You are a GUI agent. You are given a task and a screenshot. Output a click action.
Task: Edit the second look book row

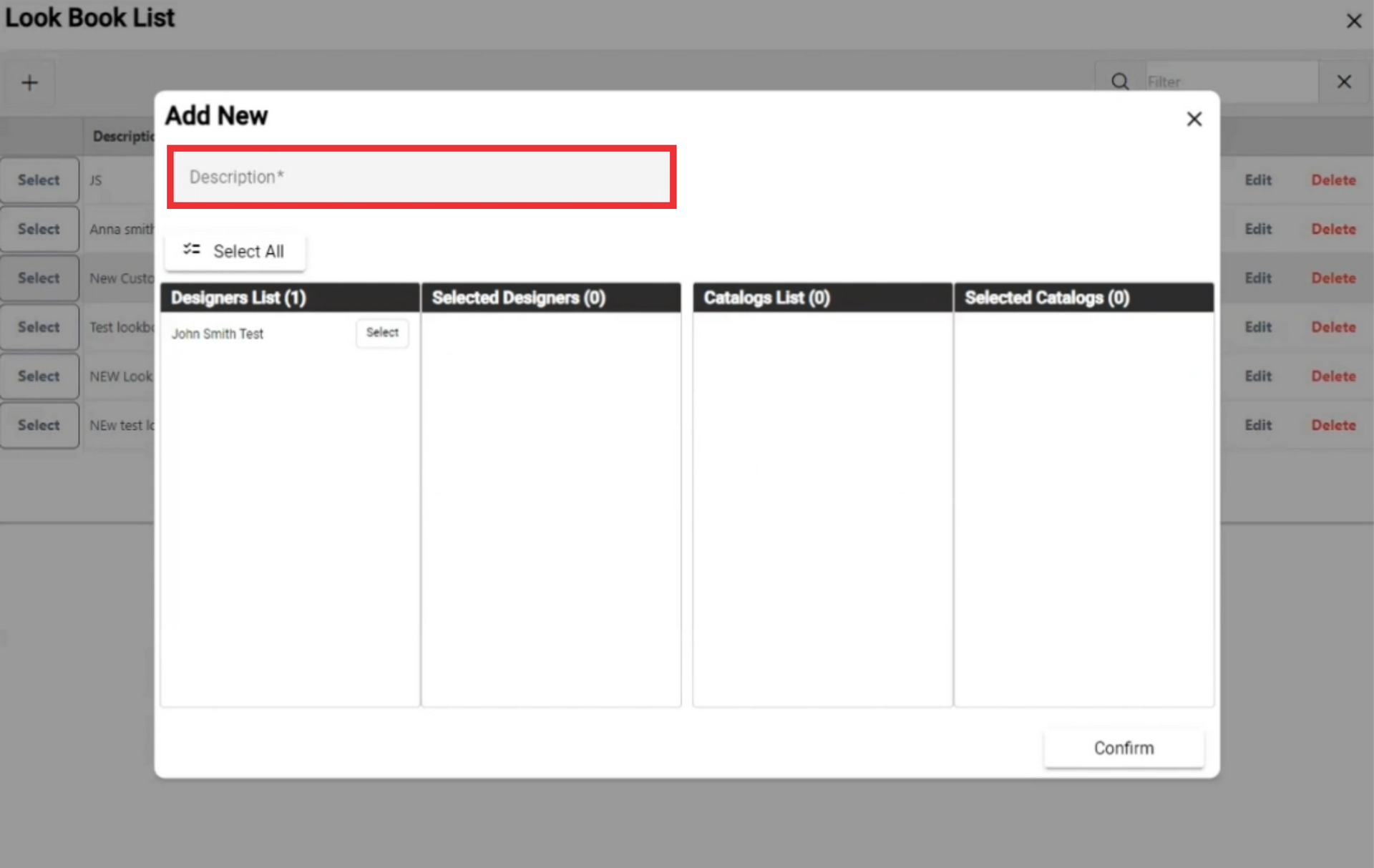(1258, 229)
